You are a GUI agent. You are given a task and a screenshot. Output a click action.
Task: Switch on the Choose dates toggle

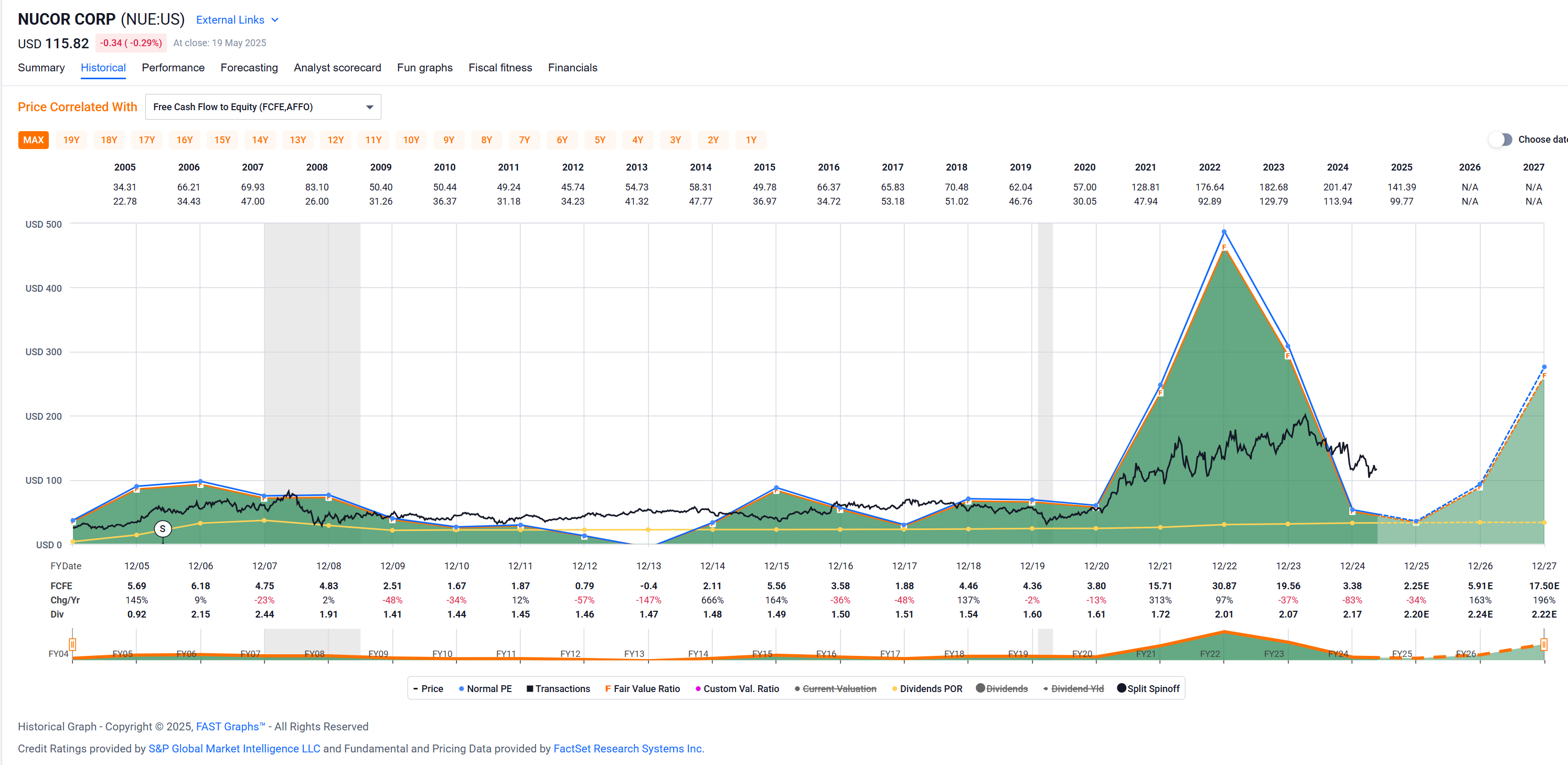tap(1500, 140)
